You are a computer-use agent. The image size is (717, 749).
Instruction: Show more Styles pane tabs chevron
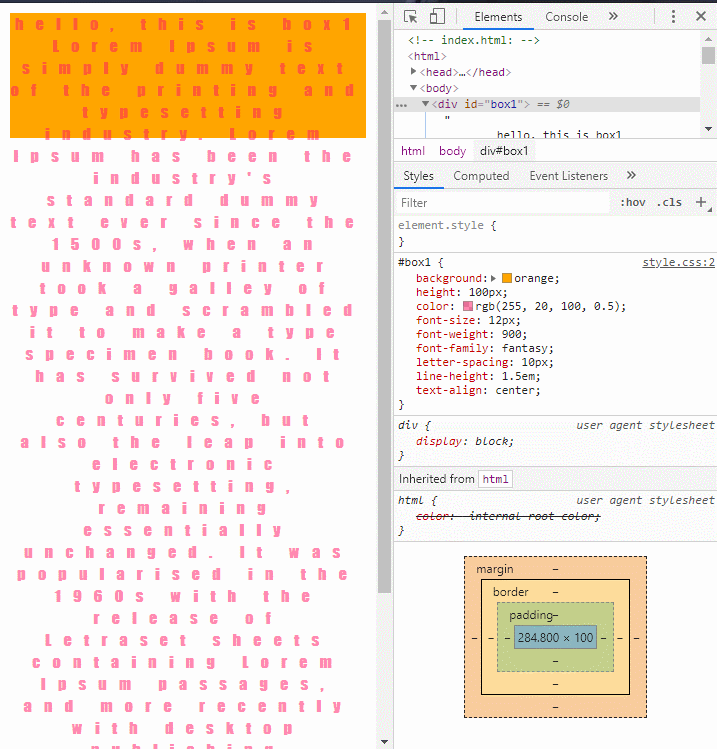point(631,175)
